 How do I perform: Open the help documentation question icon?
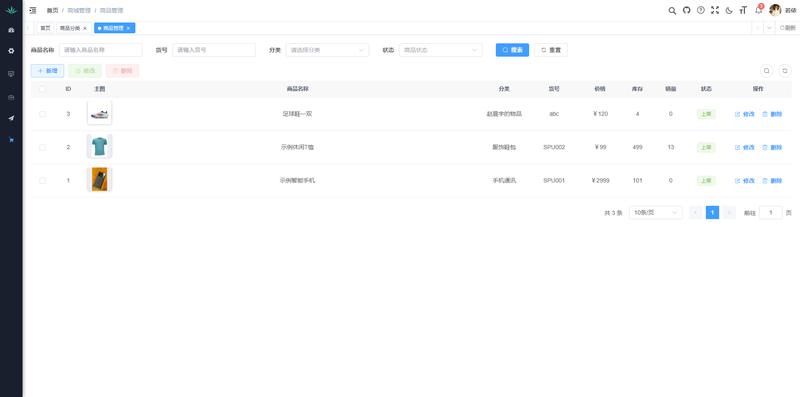click(x=701, y=10)
